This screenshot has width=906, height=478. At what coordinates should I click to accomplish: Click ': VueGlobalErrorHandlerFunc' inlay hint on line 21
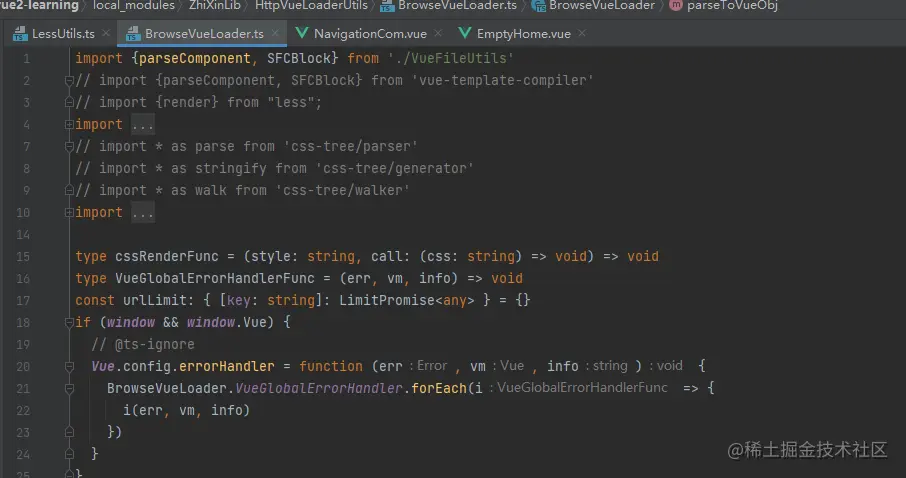coord(578,388)
